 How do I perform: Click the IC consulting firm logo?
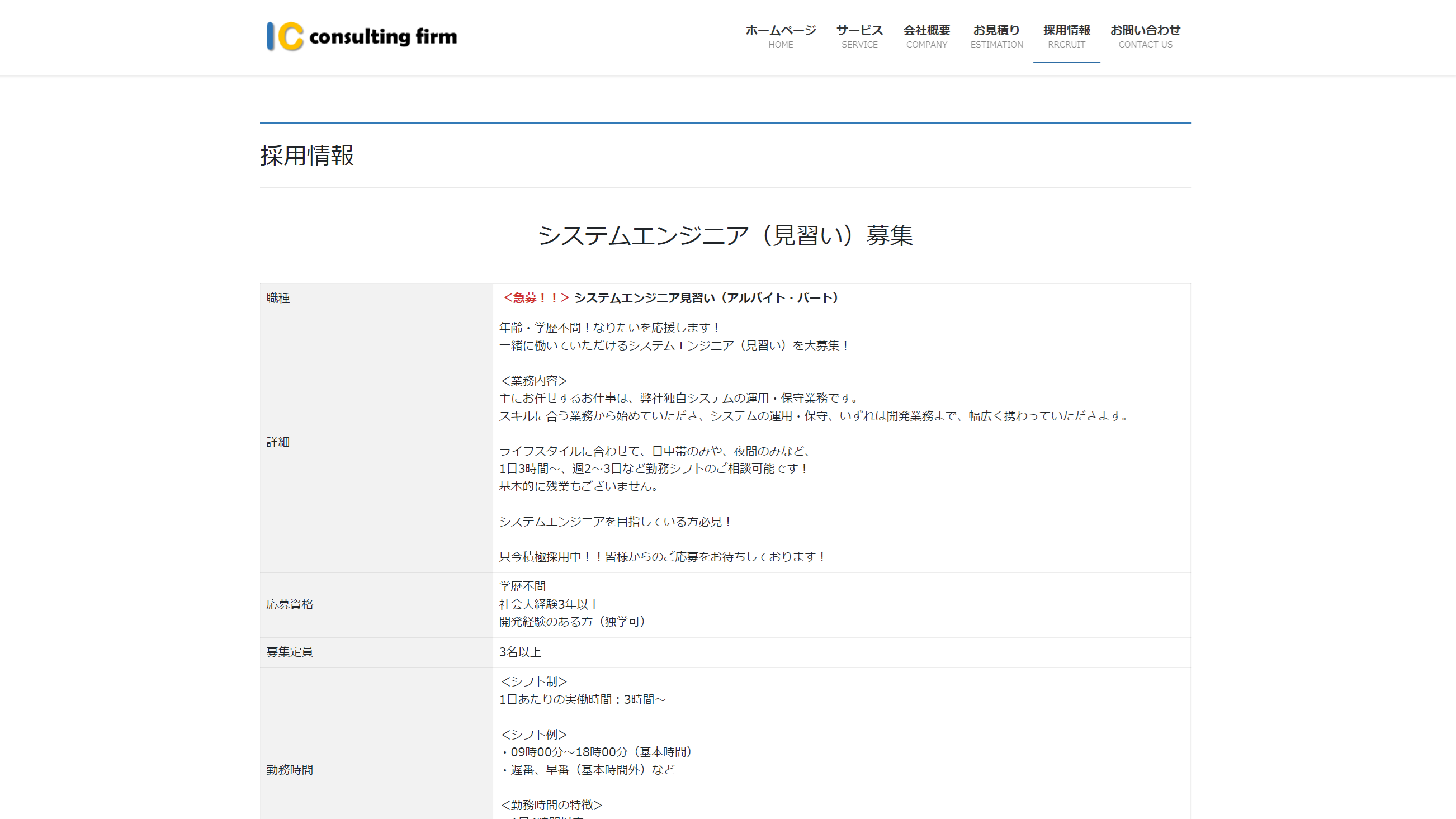click(362, 37)
